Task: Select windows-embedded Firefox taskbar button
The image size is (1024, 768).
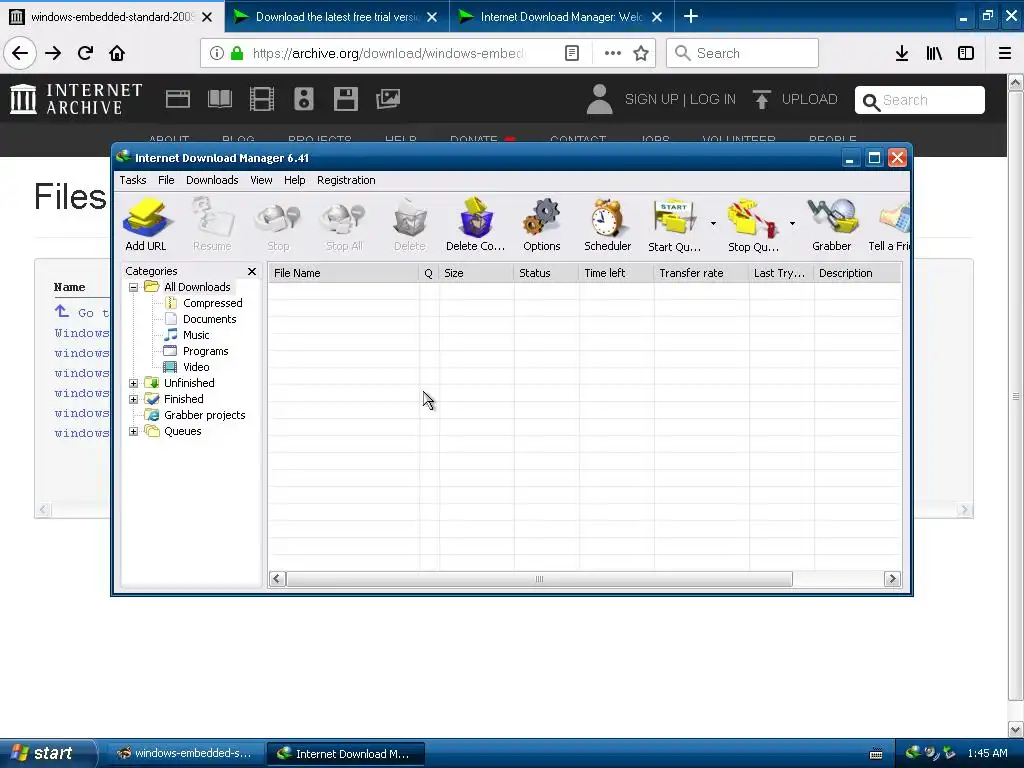Action: [x=185, y=754]
